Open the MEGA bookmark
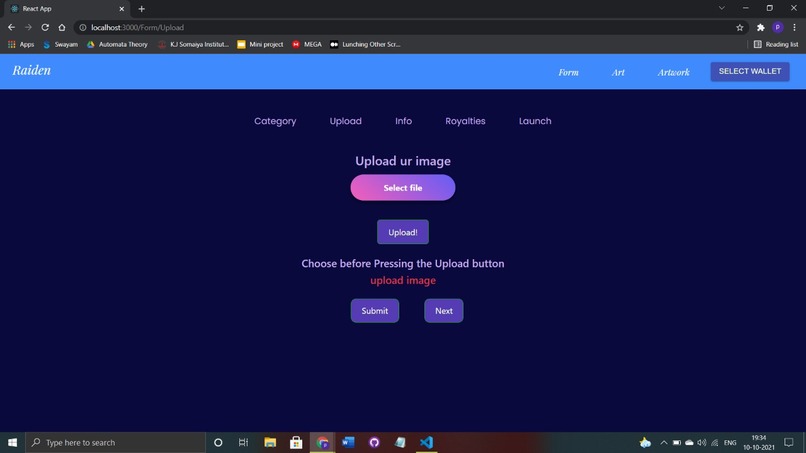The width and height of the screenshot is (806, 453). [307, 44]
